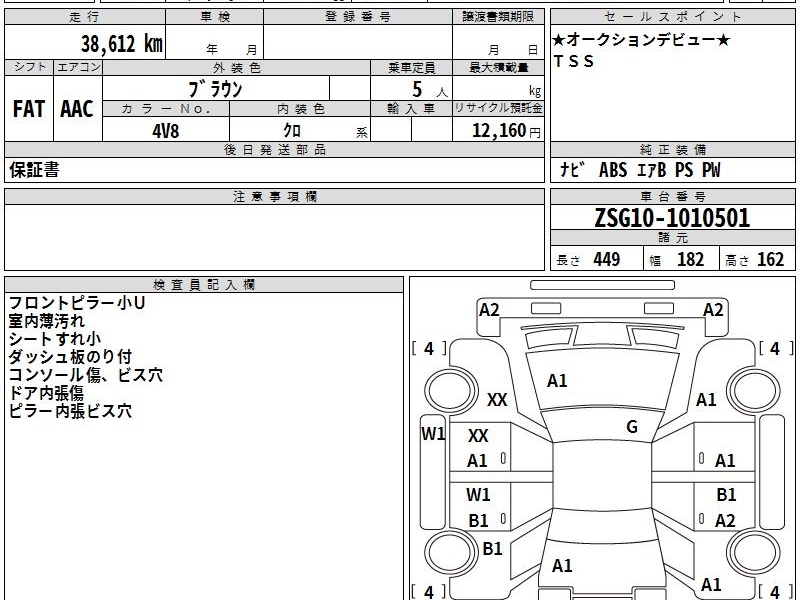Screen dimensions: 800x600
Task: Click the rear-left wheel on diagram
Action: coord(451,552)
